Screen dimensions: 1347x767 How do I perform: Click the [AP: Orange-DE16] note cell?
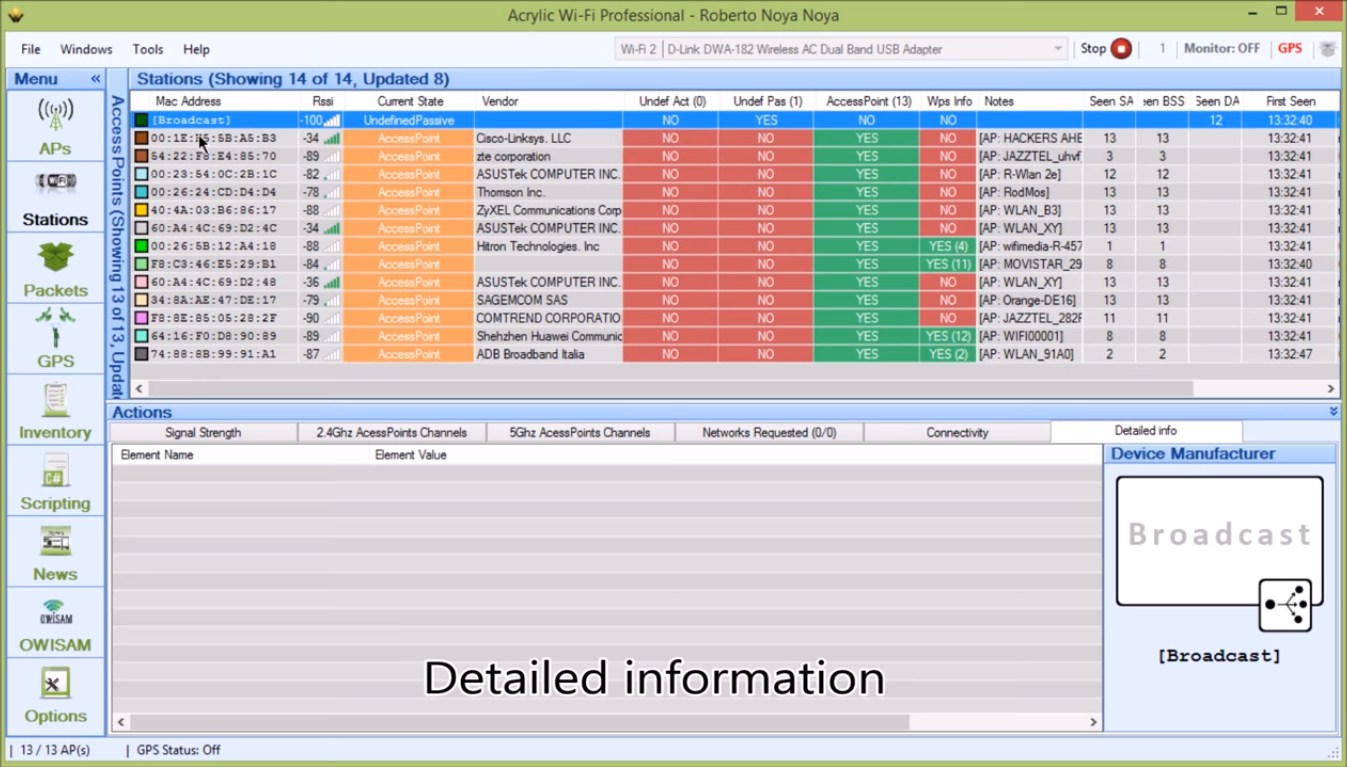(1030, 300)
